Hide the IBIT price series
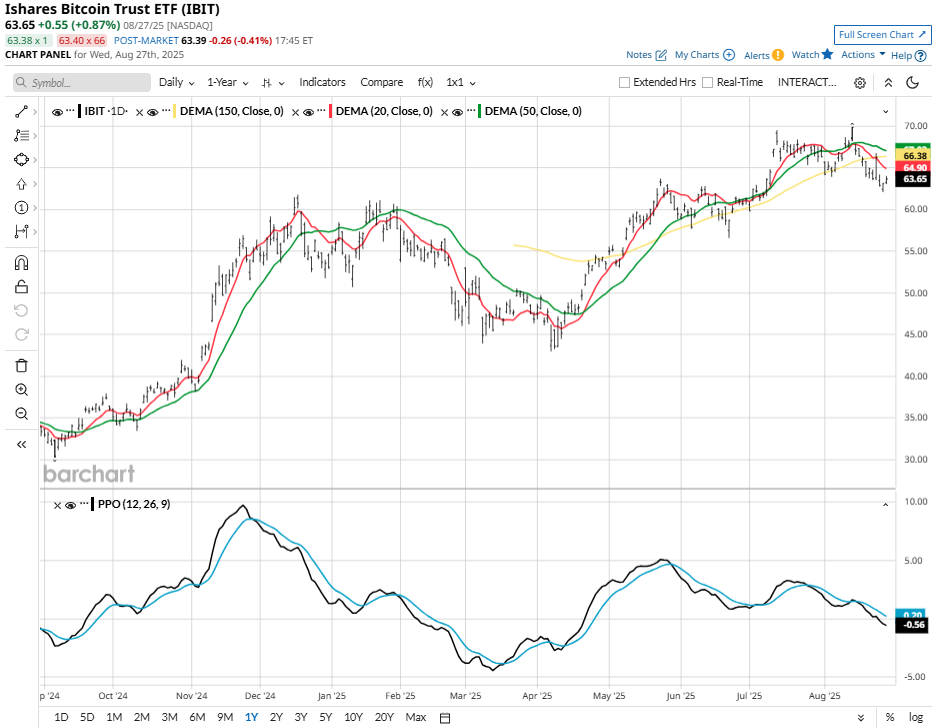The height and width of the screenshot is (728, 951). pyautogui.click(x=58, y=112)
